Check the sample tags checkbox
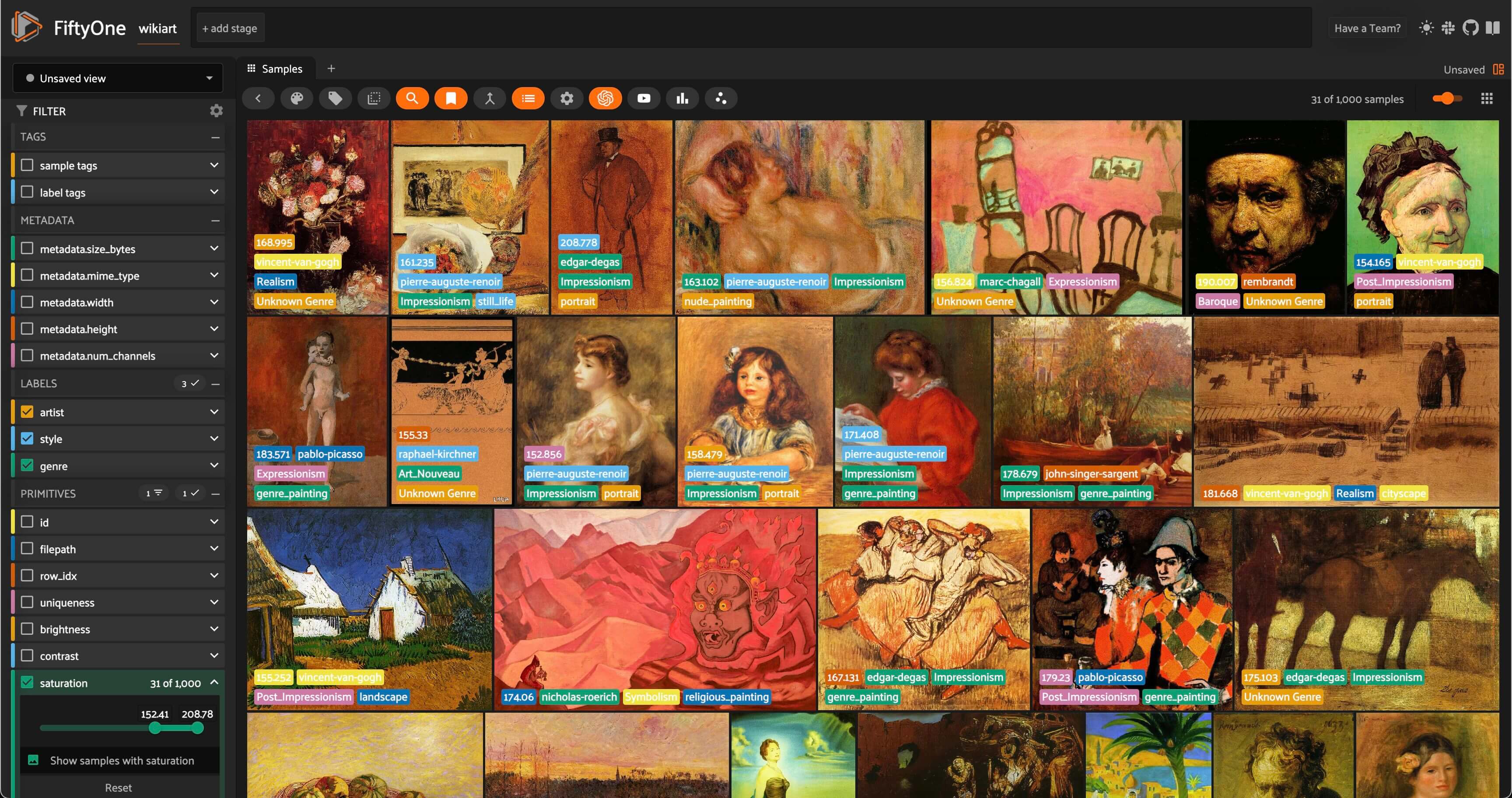The width and height of the screenshot is (1512, 798). (x=27, y=165)
